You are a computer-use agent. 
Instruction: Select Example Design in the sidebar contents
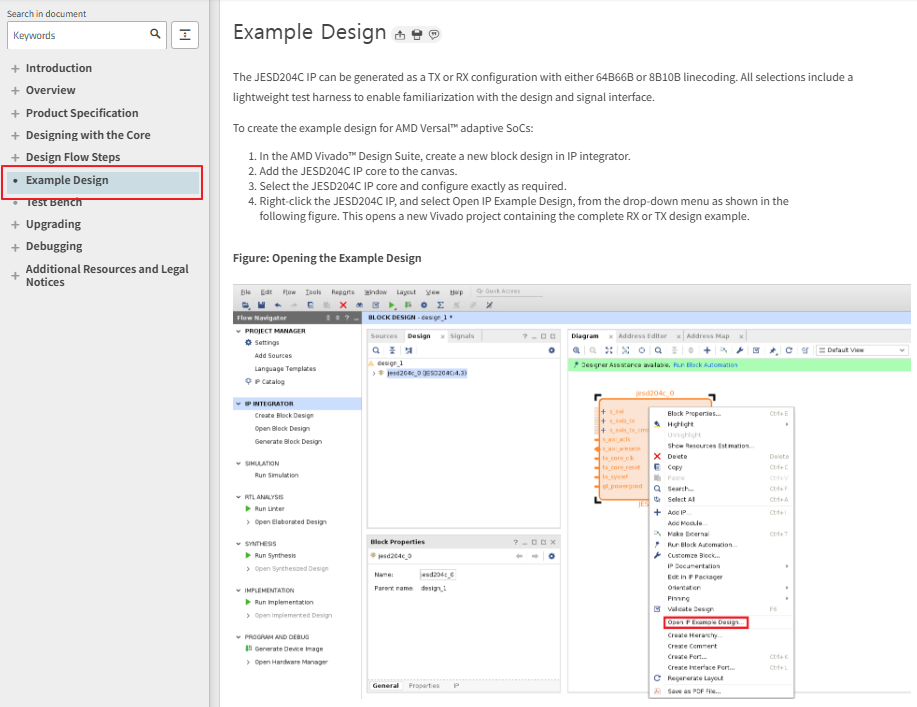tap(102, 181)
